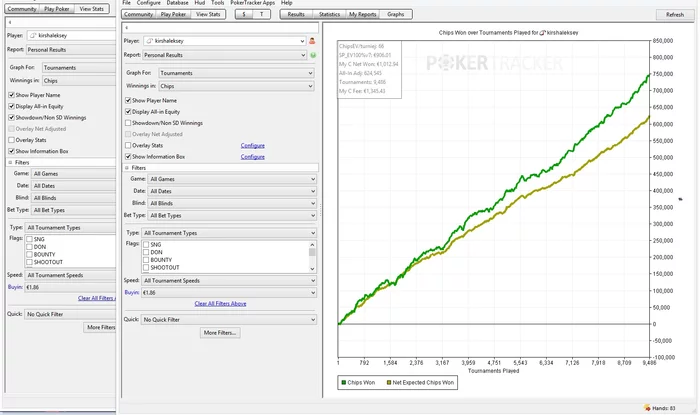Check the BOUNTY flag in front window
The height and width of the screenshot is (415, 700).
(146, 260)
